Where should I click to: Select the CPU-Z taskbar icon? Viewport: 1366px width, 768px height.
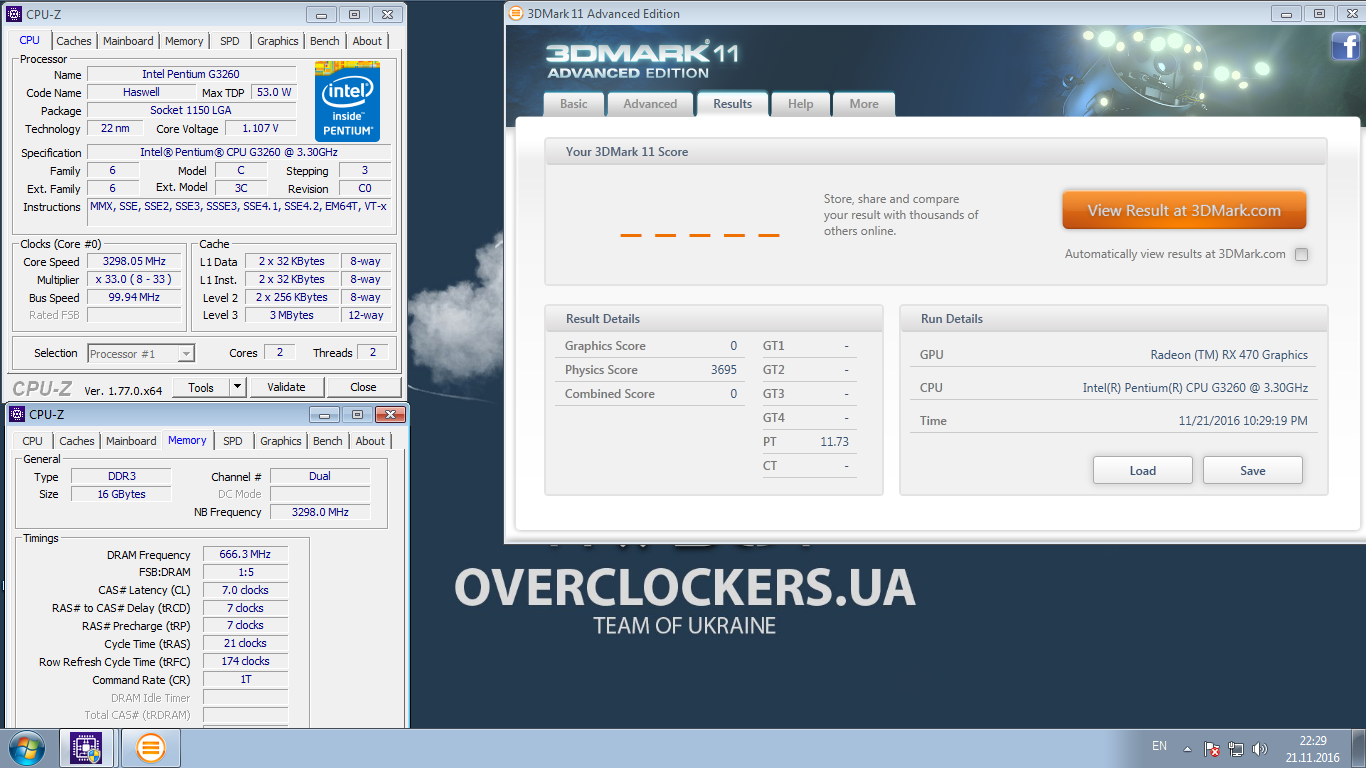tap(87, 748)
